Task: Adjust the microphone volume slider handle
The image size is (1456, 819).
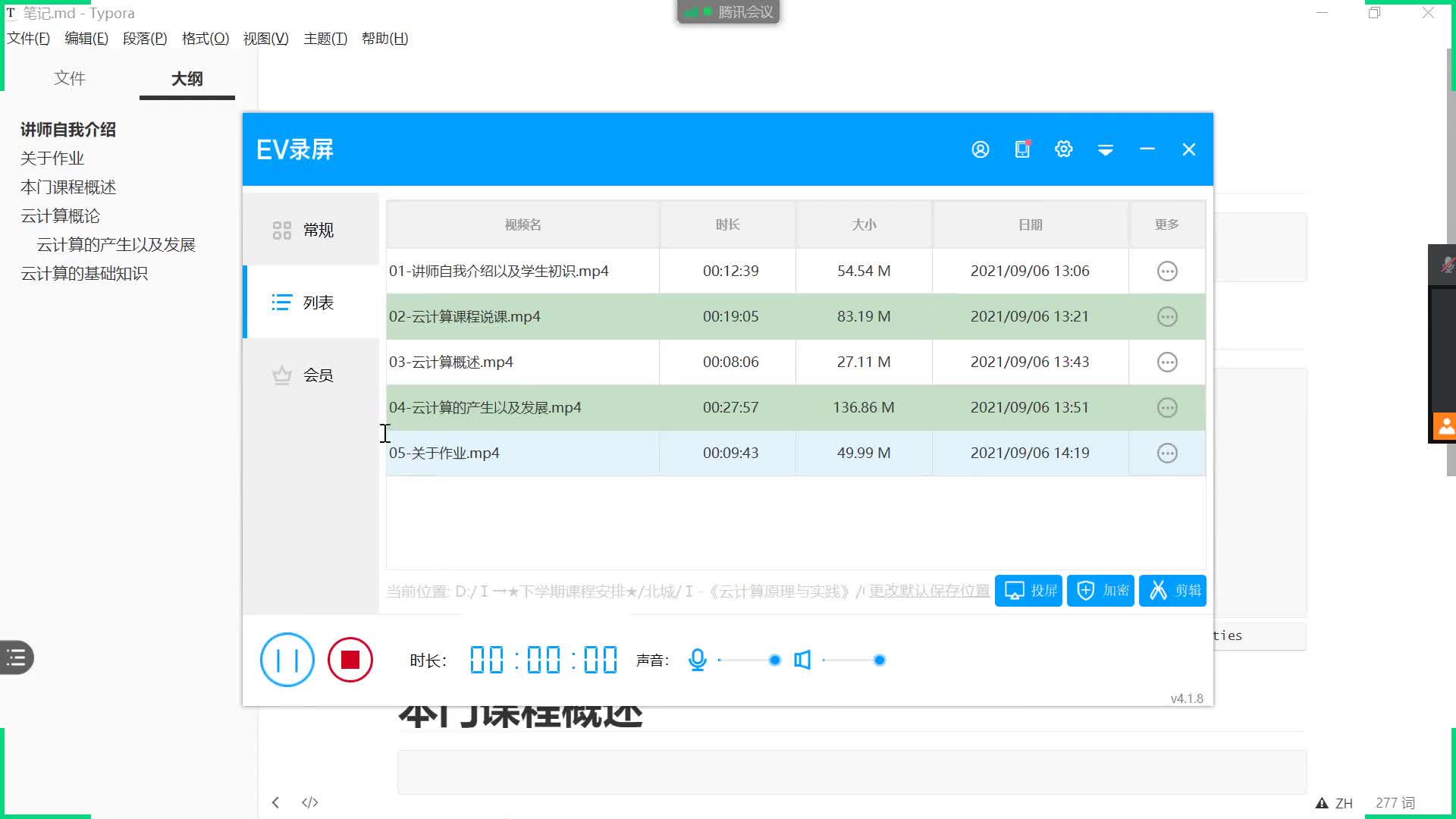Action: [774, 661]
